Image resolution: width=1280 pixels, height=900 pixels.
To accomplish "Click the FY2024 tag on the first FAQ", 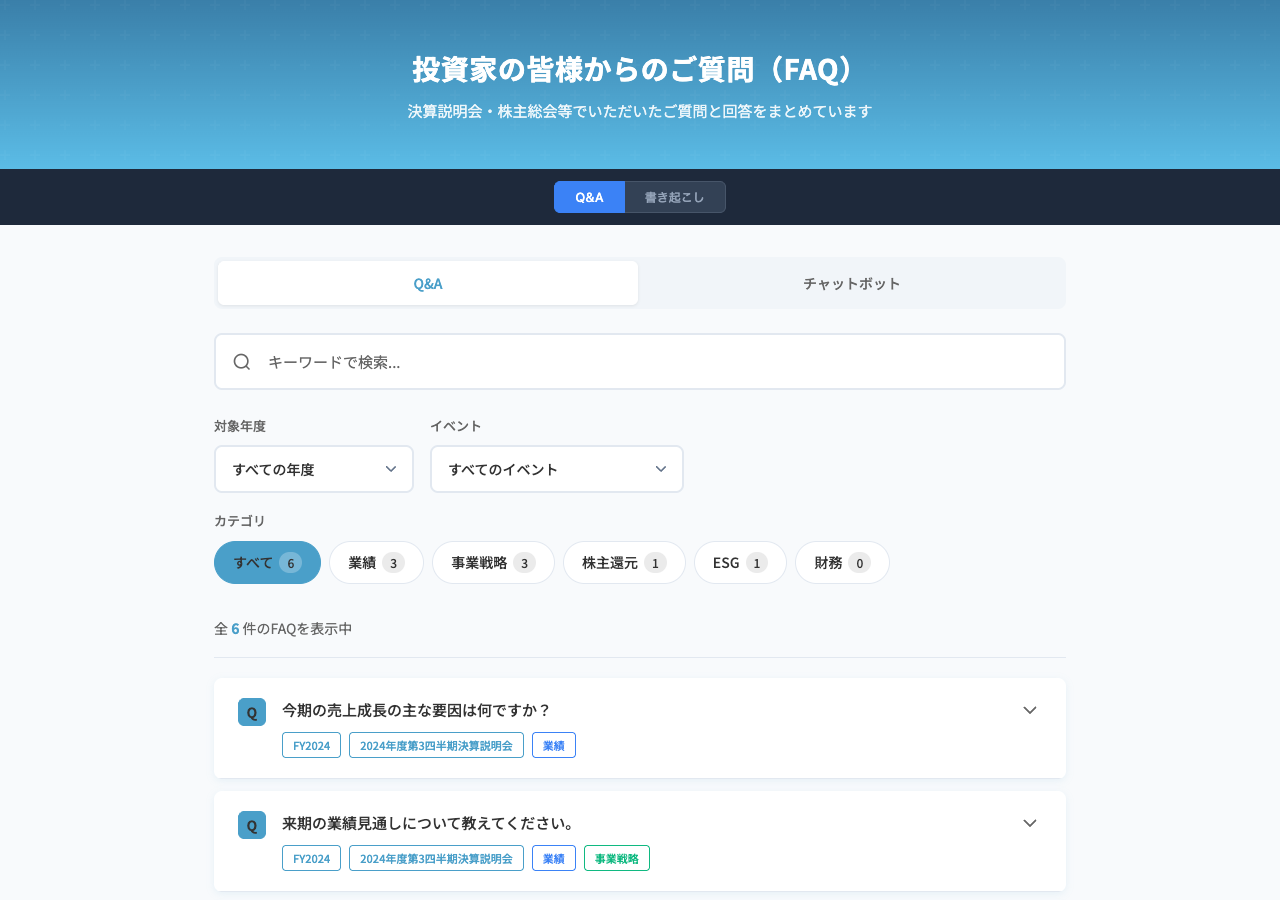I will (x=310, y=745).
